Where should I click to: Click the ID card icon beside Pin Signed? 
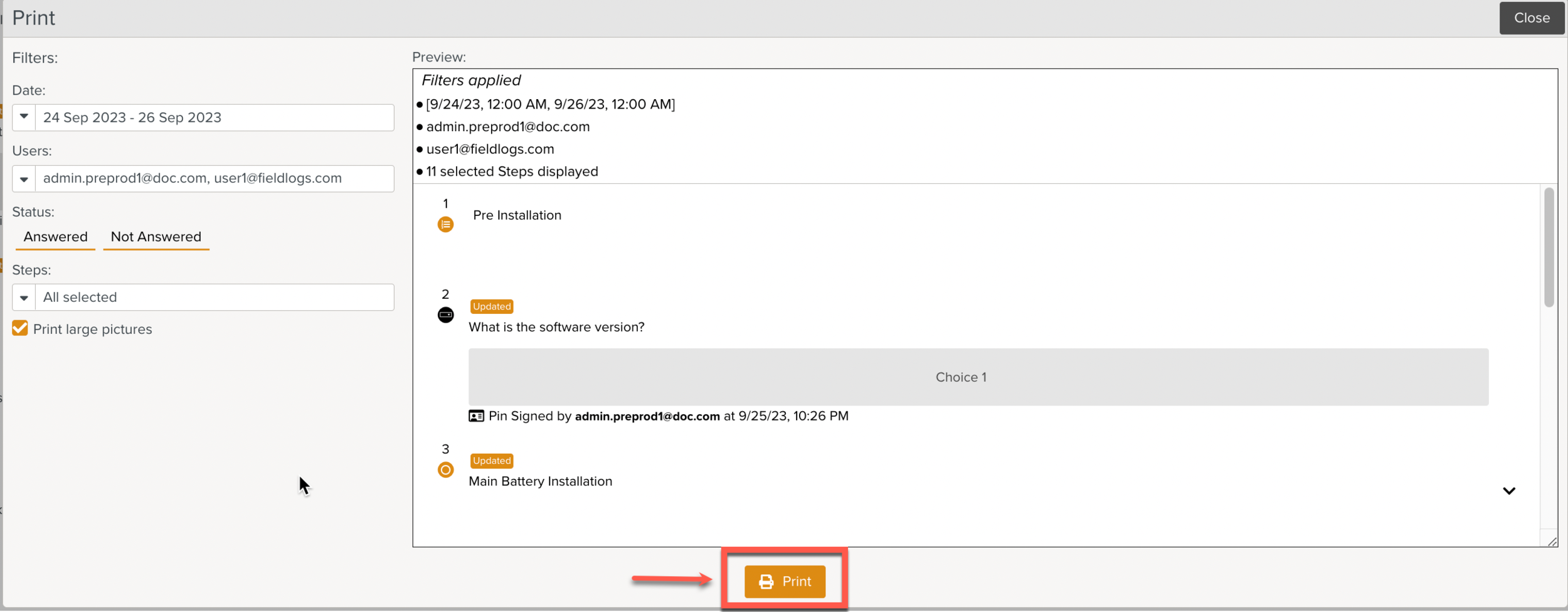coord(476,416)
